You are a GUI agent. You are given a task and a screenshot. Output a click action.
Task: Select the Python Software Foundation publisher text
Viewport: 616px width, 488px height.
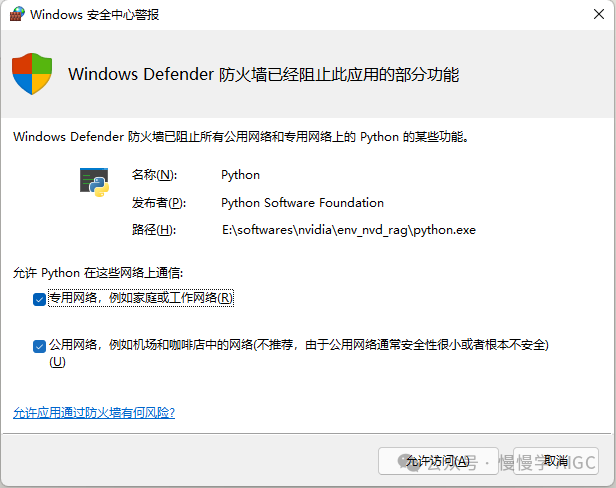coord(302,202)
